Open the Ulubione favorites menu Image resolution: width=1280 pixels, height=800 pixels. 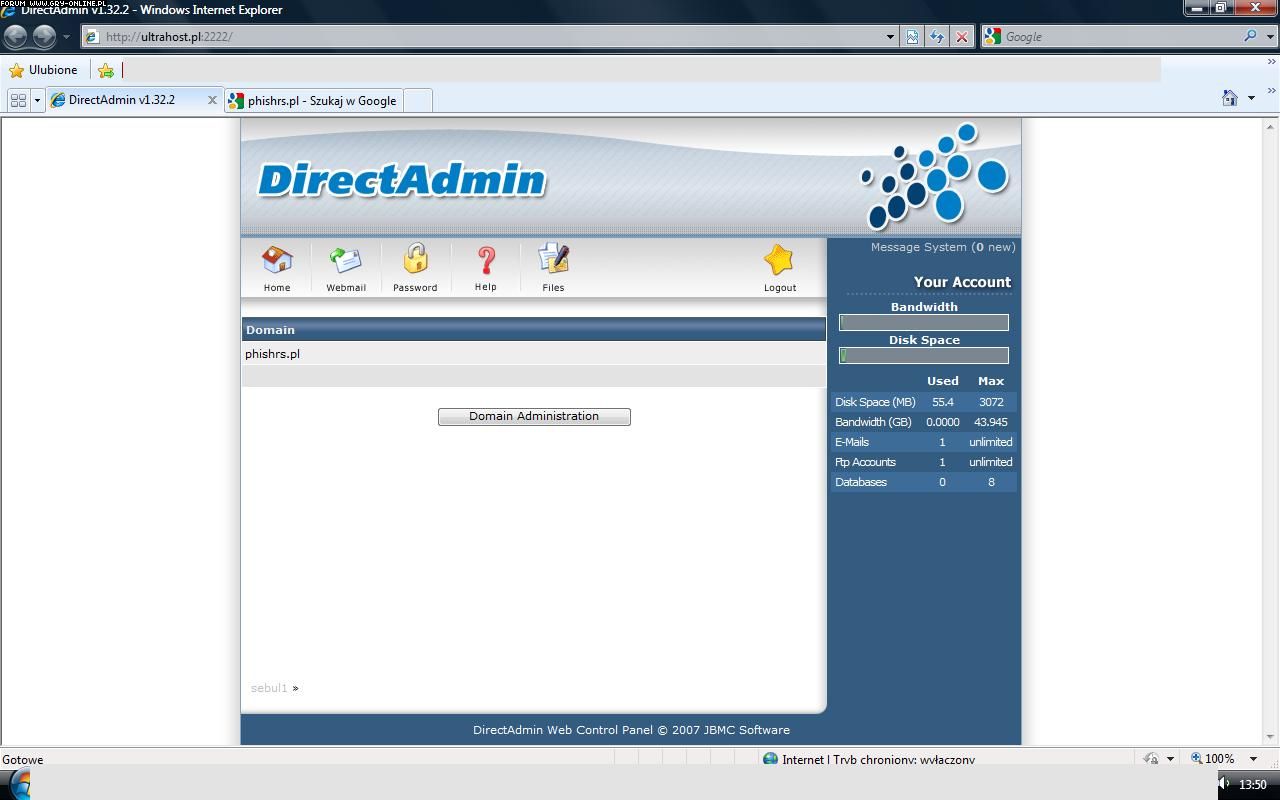coord(43,70)
